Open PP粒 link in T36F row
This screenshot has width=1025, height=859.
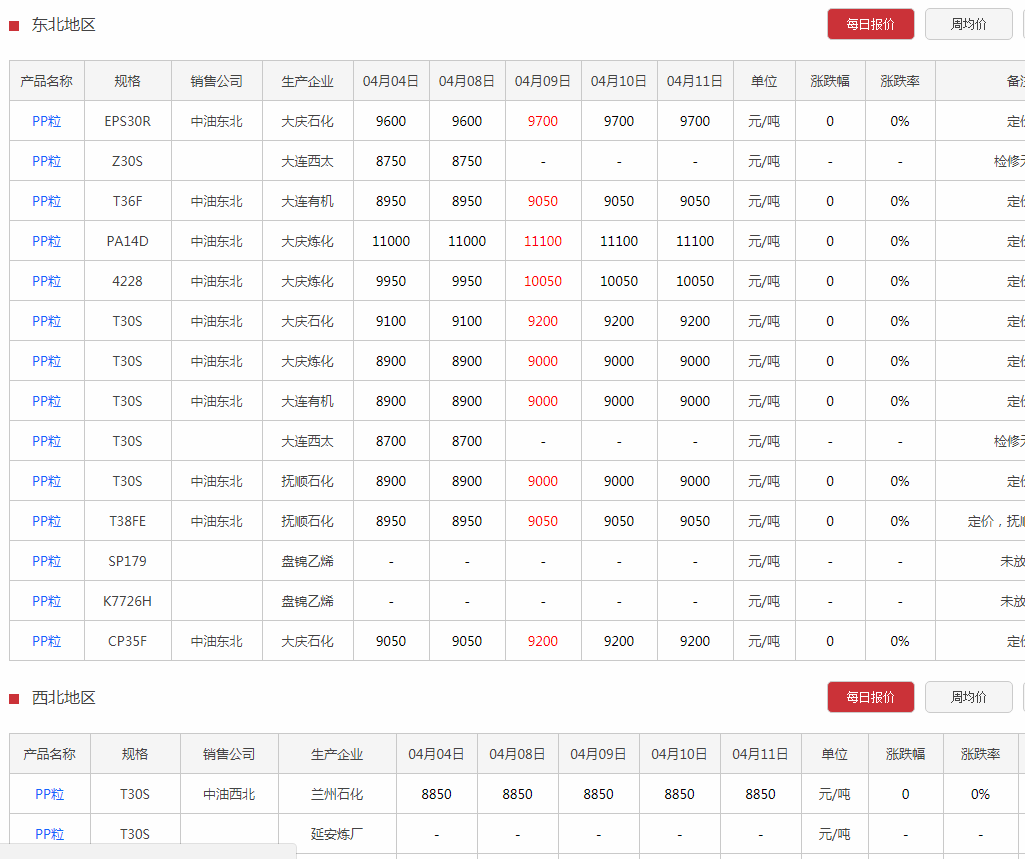[x=46, y=201]
